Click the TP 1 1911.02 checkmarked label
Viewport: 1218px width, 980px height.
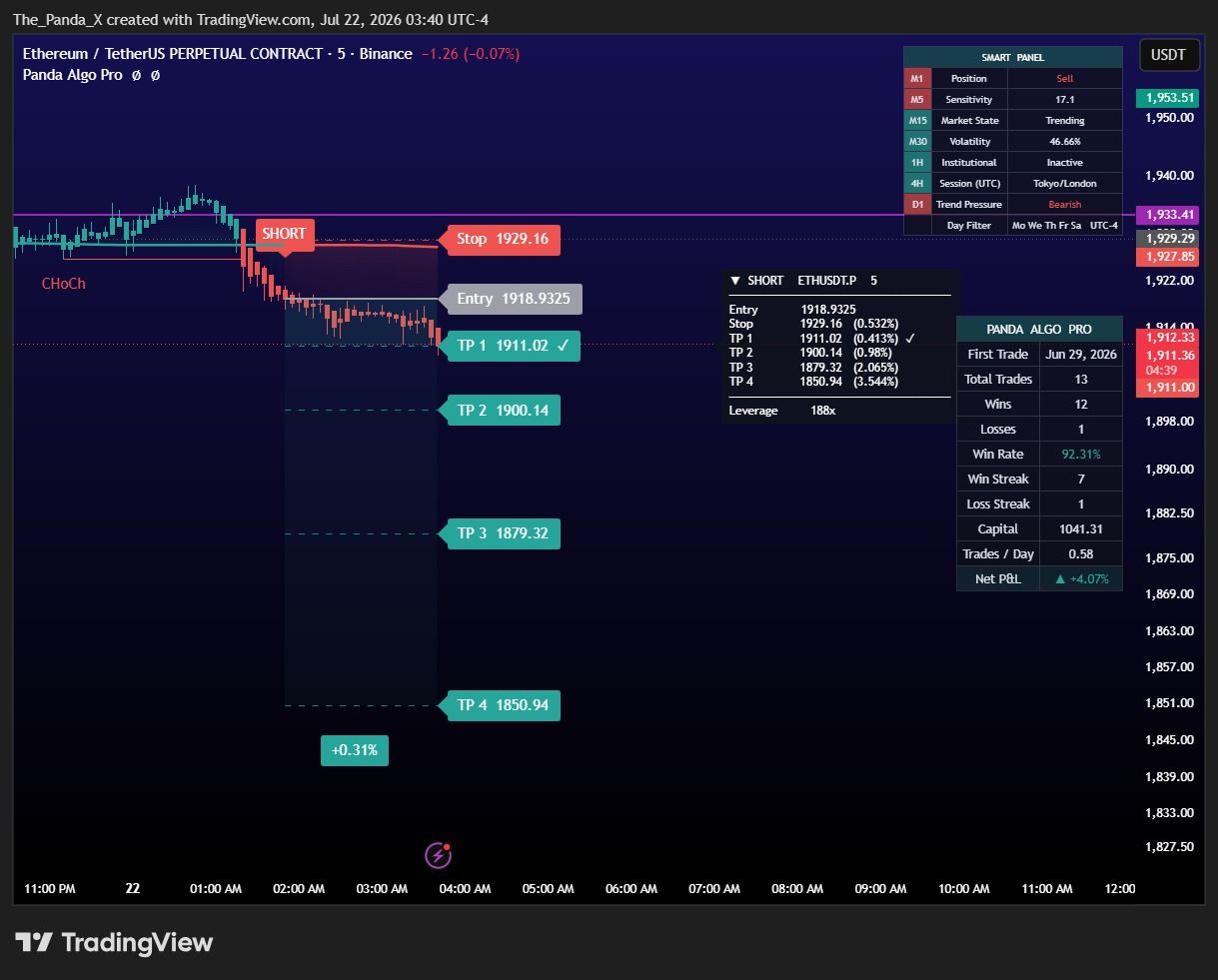coord(513,346)
